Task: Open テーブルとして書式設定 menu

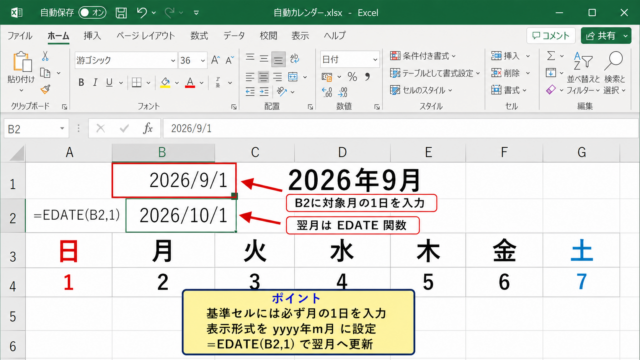Action: [435, 73]
